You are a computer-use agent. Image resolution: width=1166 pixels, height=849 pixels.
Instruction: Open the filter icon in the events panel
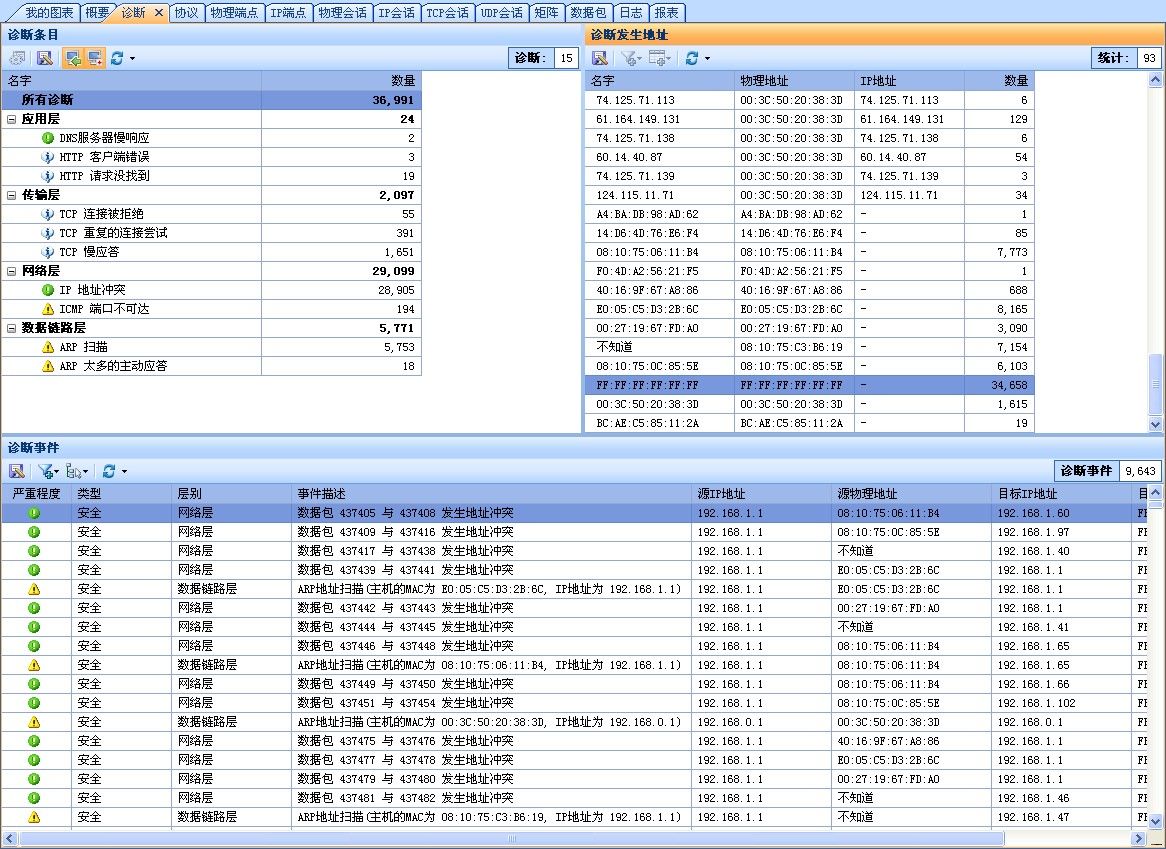click(x=46, y=471)
